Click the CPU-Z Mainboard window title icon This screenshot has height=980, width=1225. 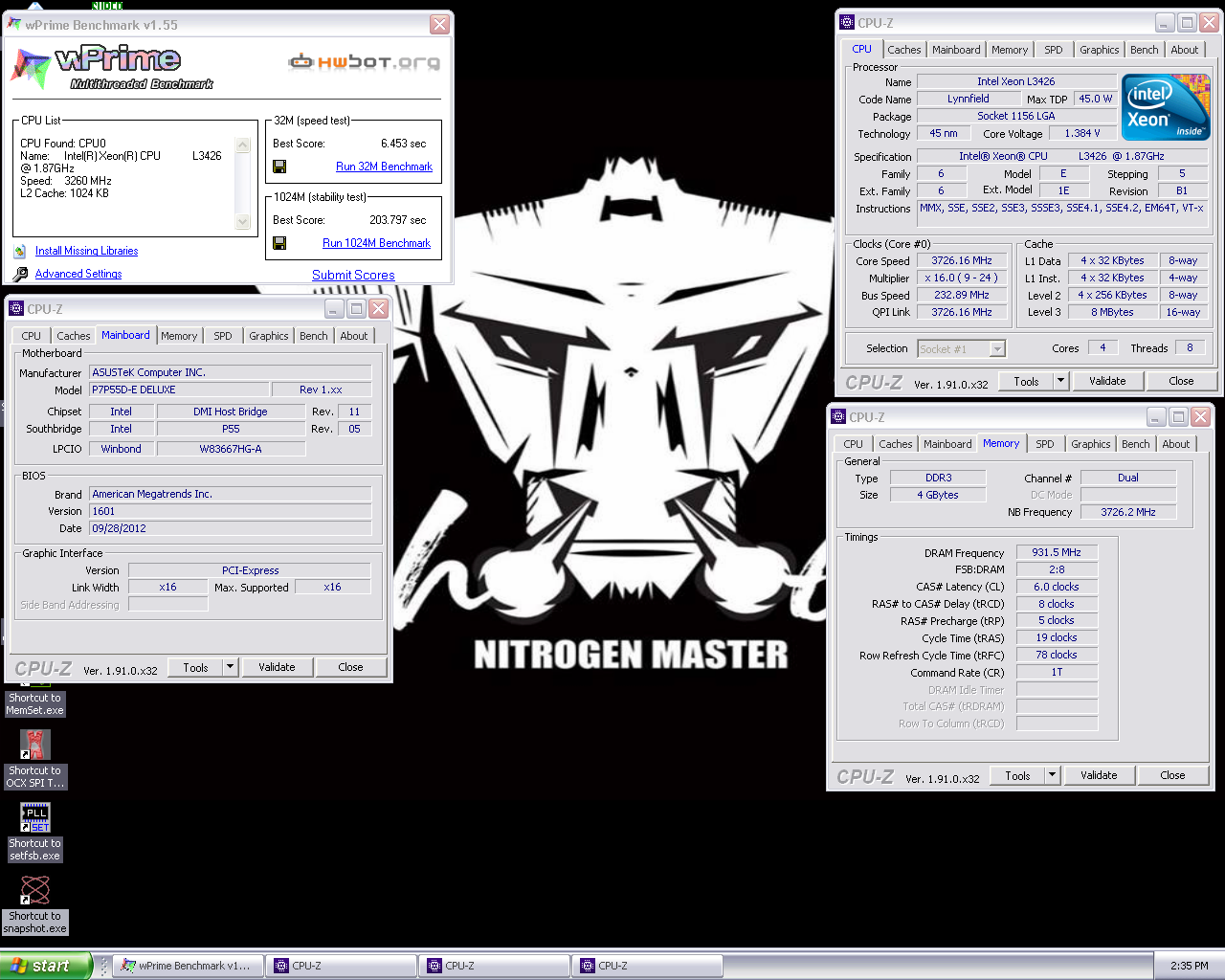[x=16, y=309]
